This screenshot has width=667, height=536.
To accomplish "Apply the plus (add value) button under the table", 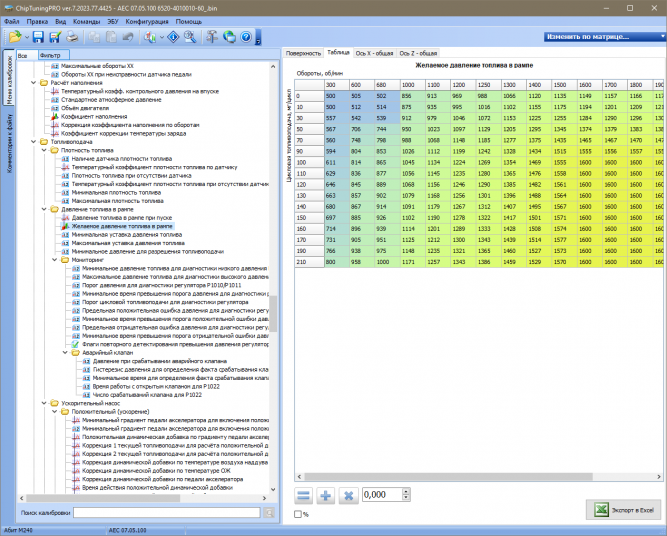I will [326, 496].
